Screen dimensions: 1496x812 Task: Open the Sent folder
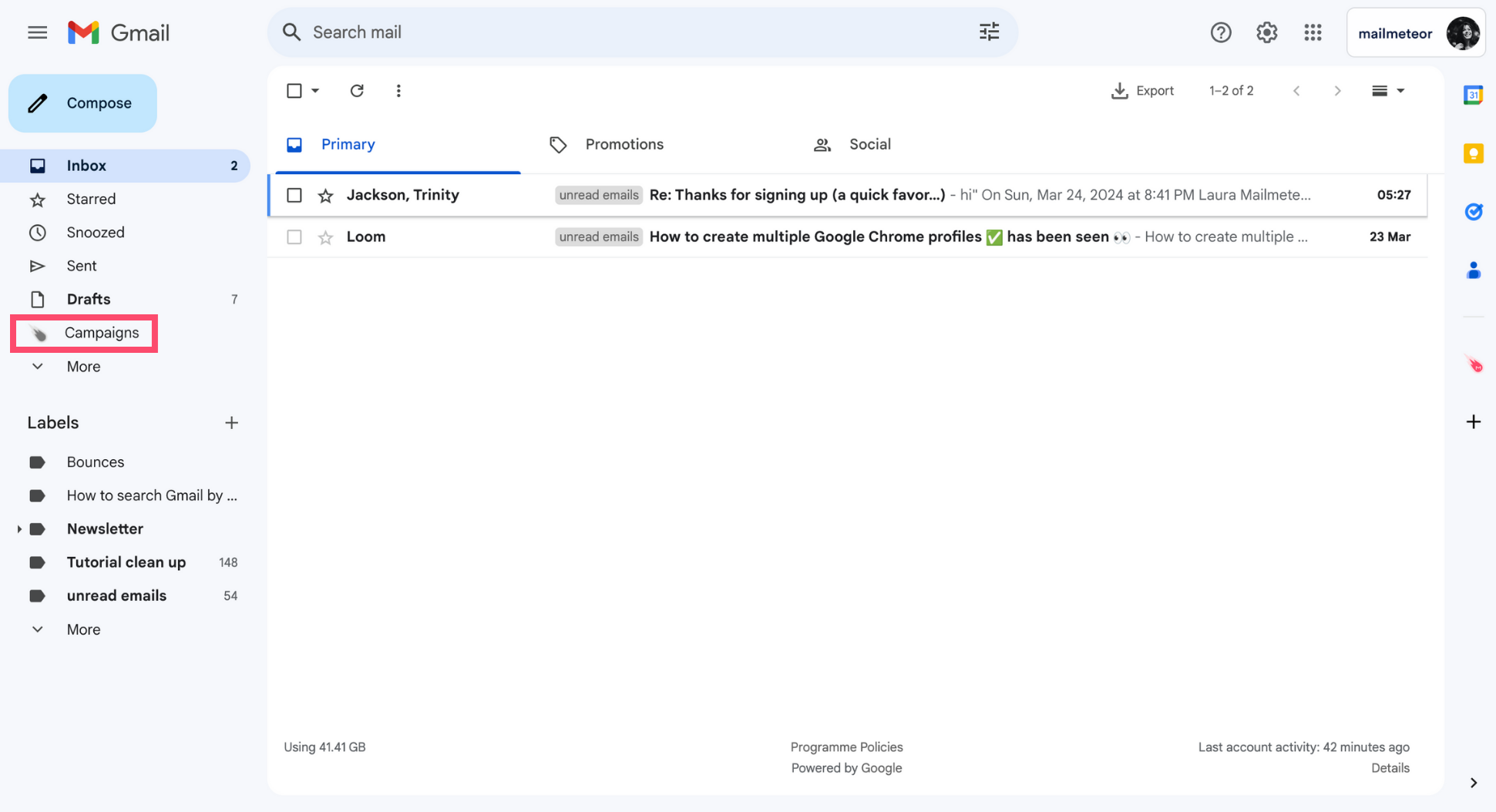pyautogui.click(x=126, y=266)
